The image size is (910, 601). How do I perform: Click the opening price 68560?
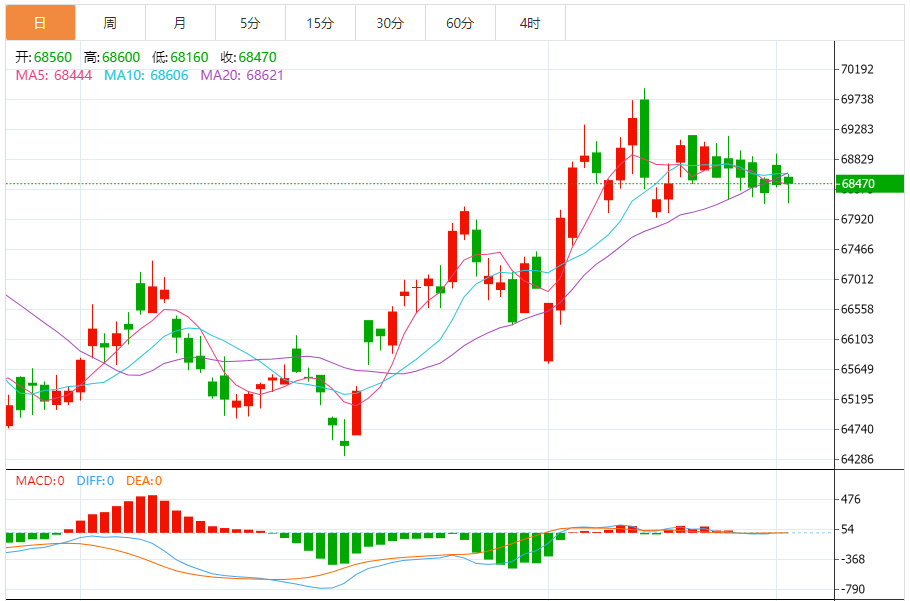coord(53,57)
